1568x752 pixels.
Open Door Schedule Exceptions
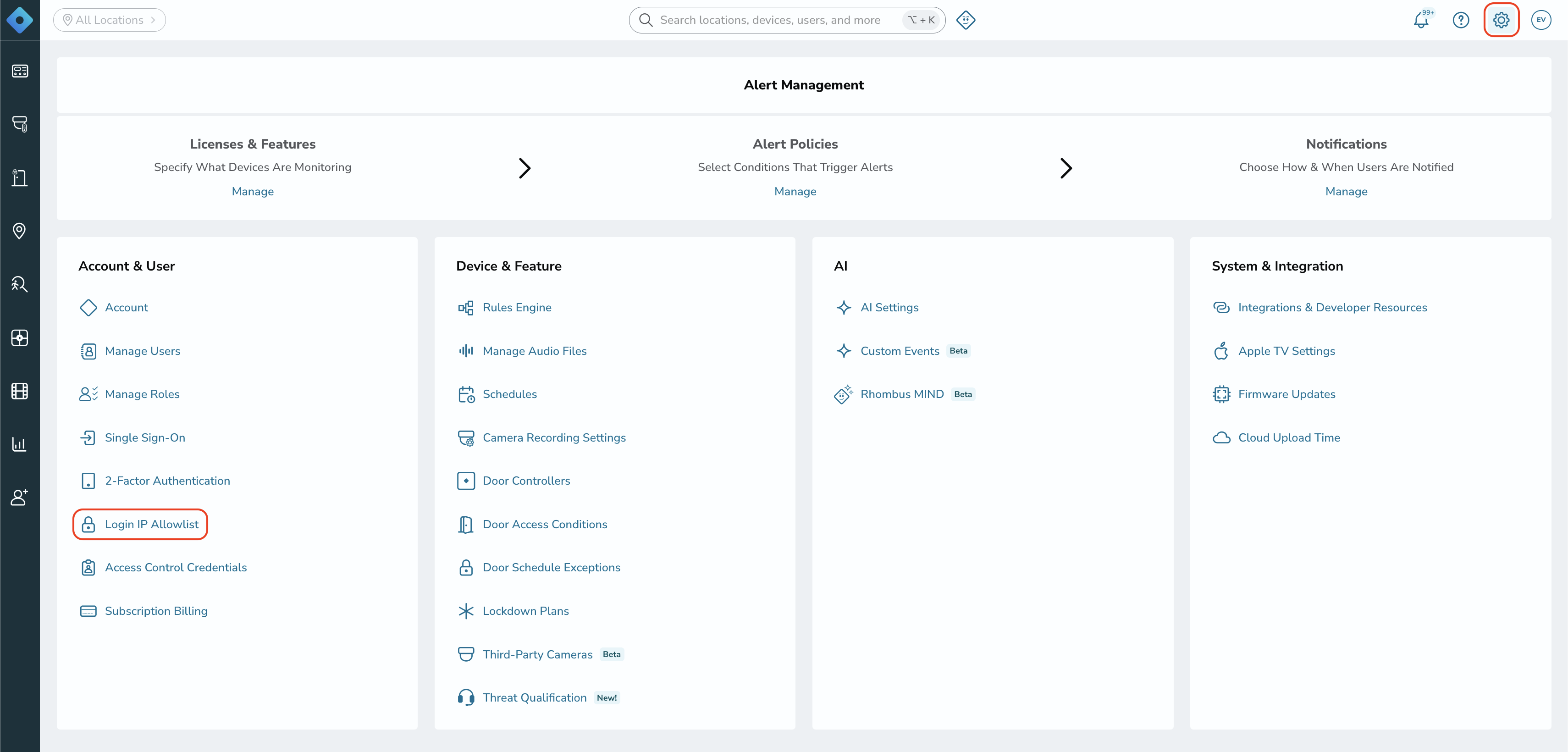tap(539, 568)
